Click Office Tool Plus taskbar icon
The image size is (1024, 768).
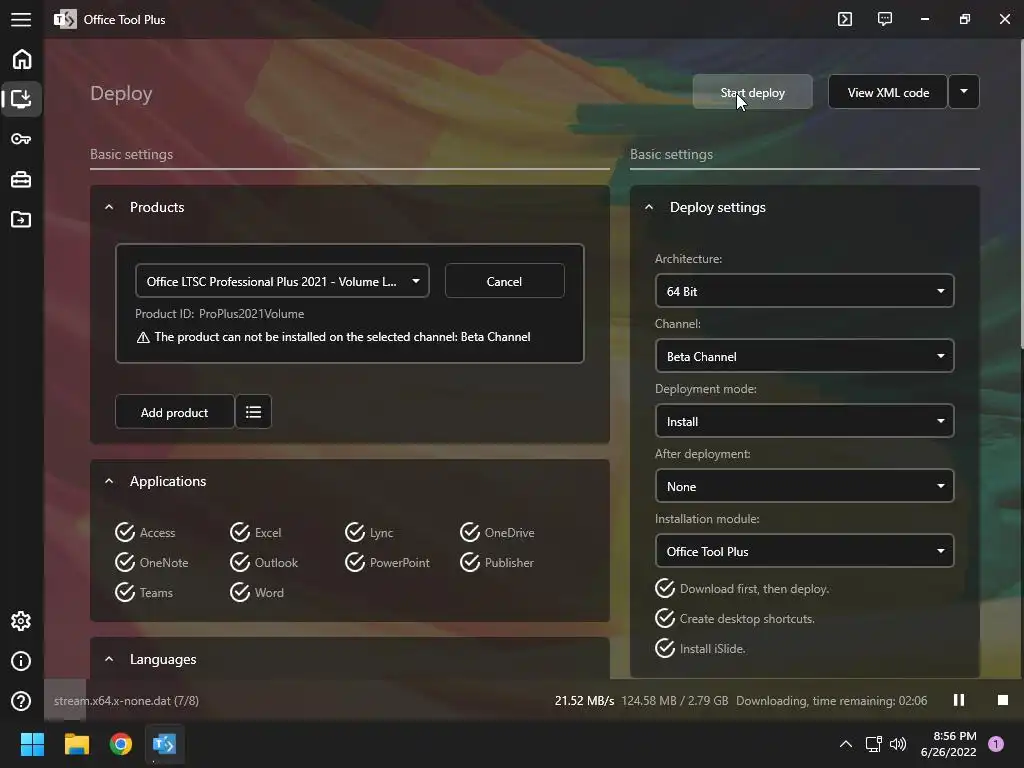click(x=164, y=744)
